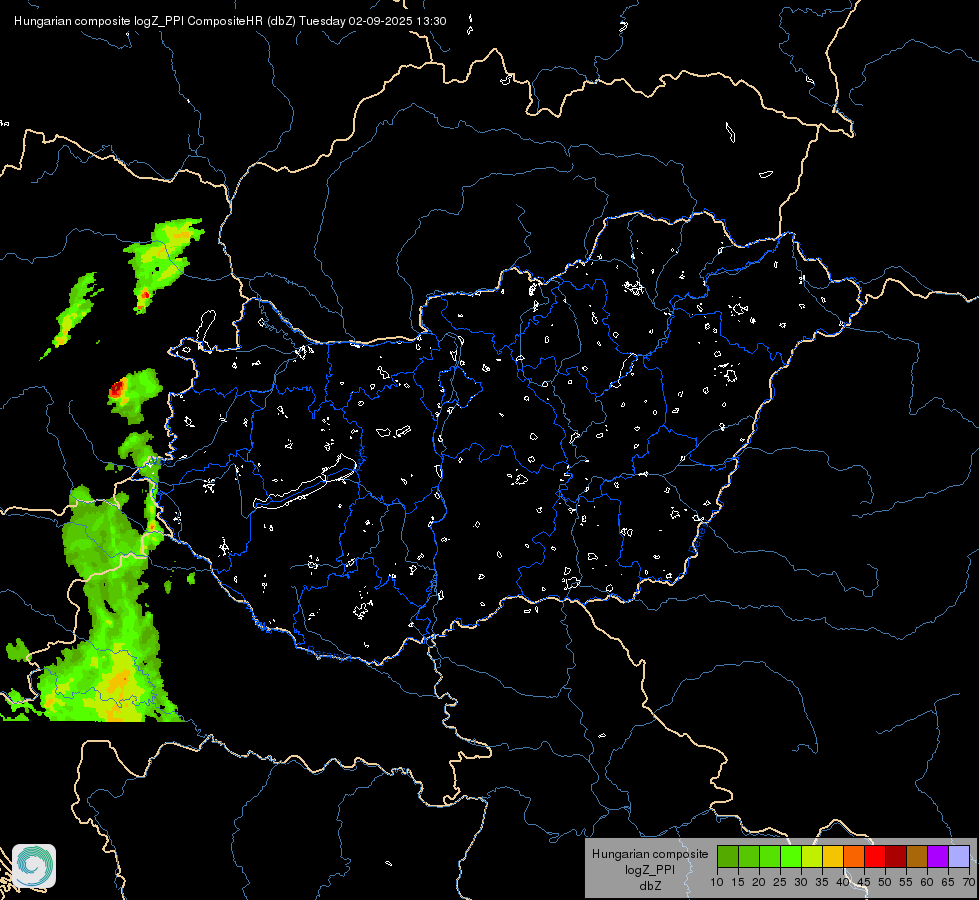The width and height of the screenshot is (979, 900).
Task: Click the 'Hungarian composite' label in the legend
Action: point(650,854)
